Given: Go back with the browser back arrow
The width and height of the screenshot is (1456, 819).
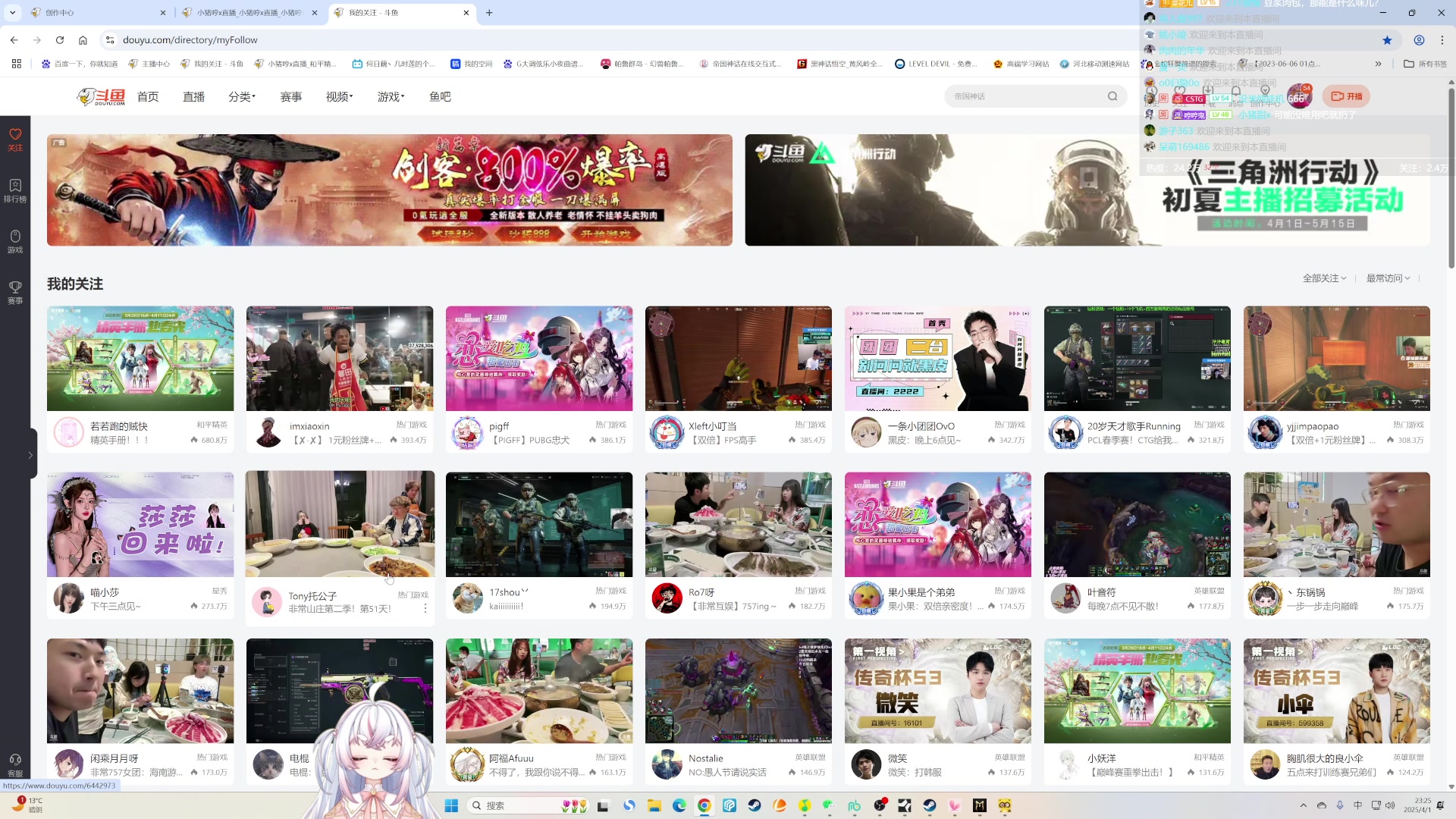Looking at the screenshot, I should (14, 40).
